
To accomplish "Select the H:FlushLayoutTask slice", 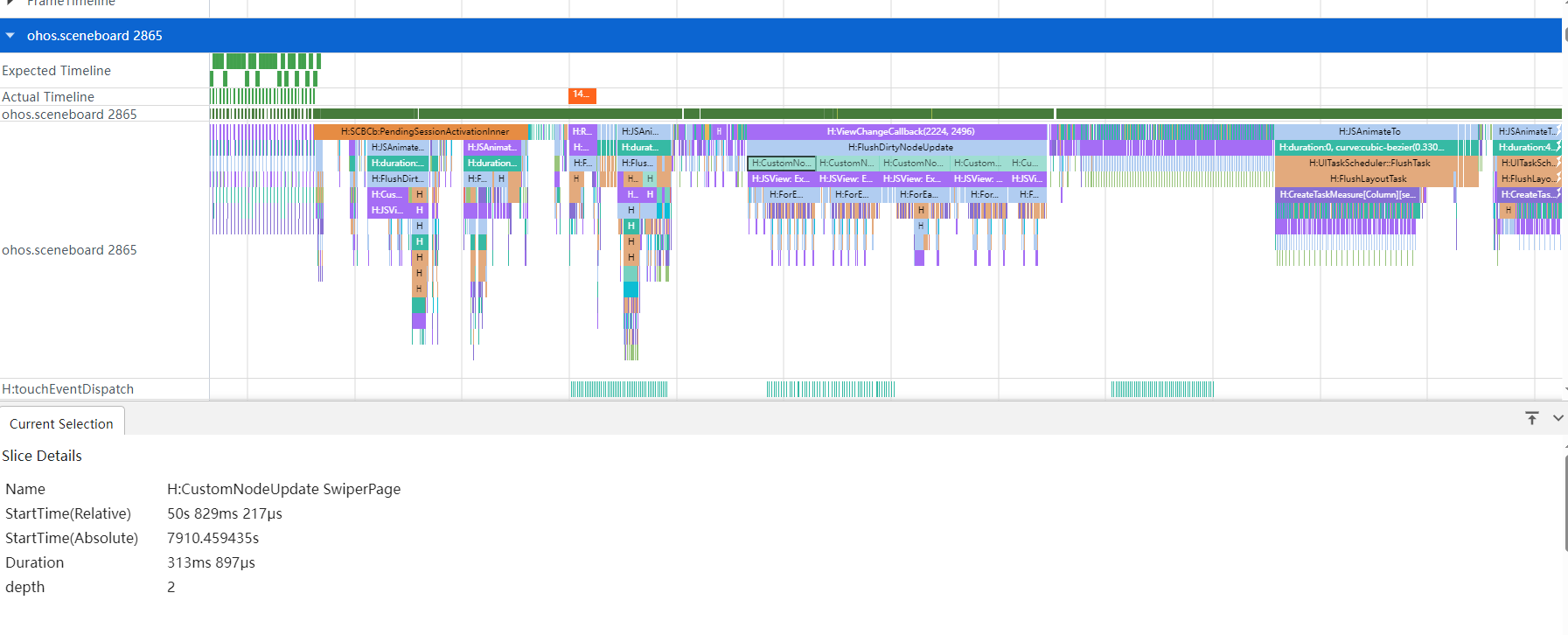I will pyautogui.click(x=1368, y=179).
